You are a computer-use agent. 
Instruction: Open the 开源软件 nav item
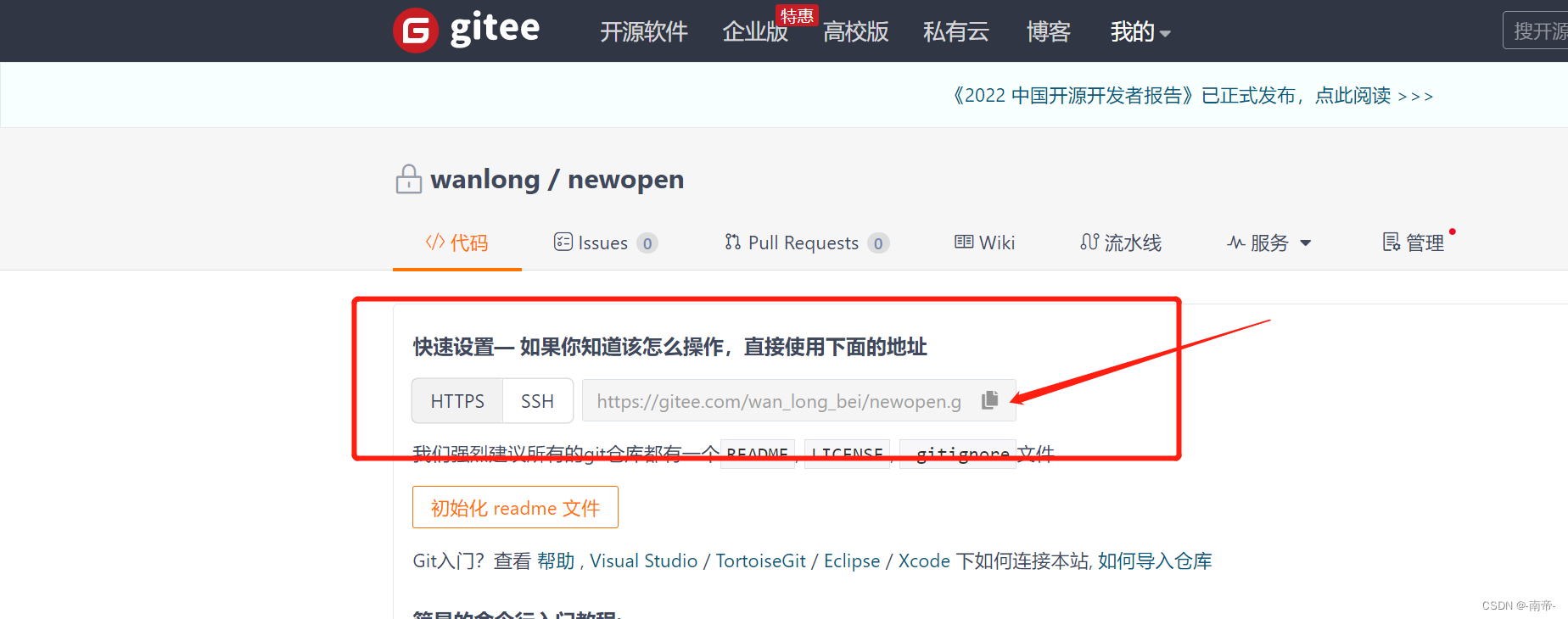[644, 32]
